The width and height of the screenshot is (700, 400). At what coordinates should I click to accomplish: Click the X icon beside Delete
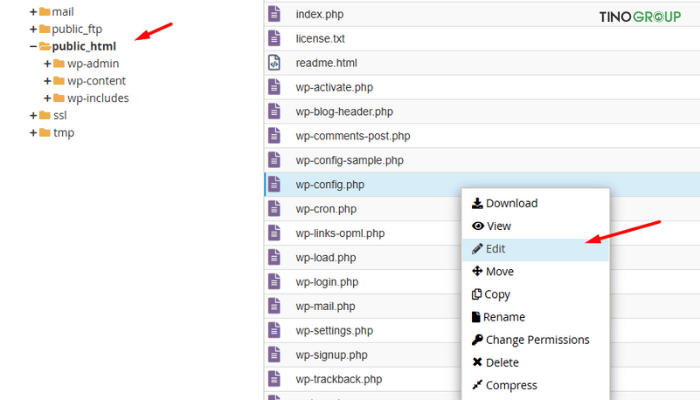pos(477,362)
